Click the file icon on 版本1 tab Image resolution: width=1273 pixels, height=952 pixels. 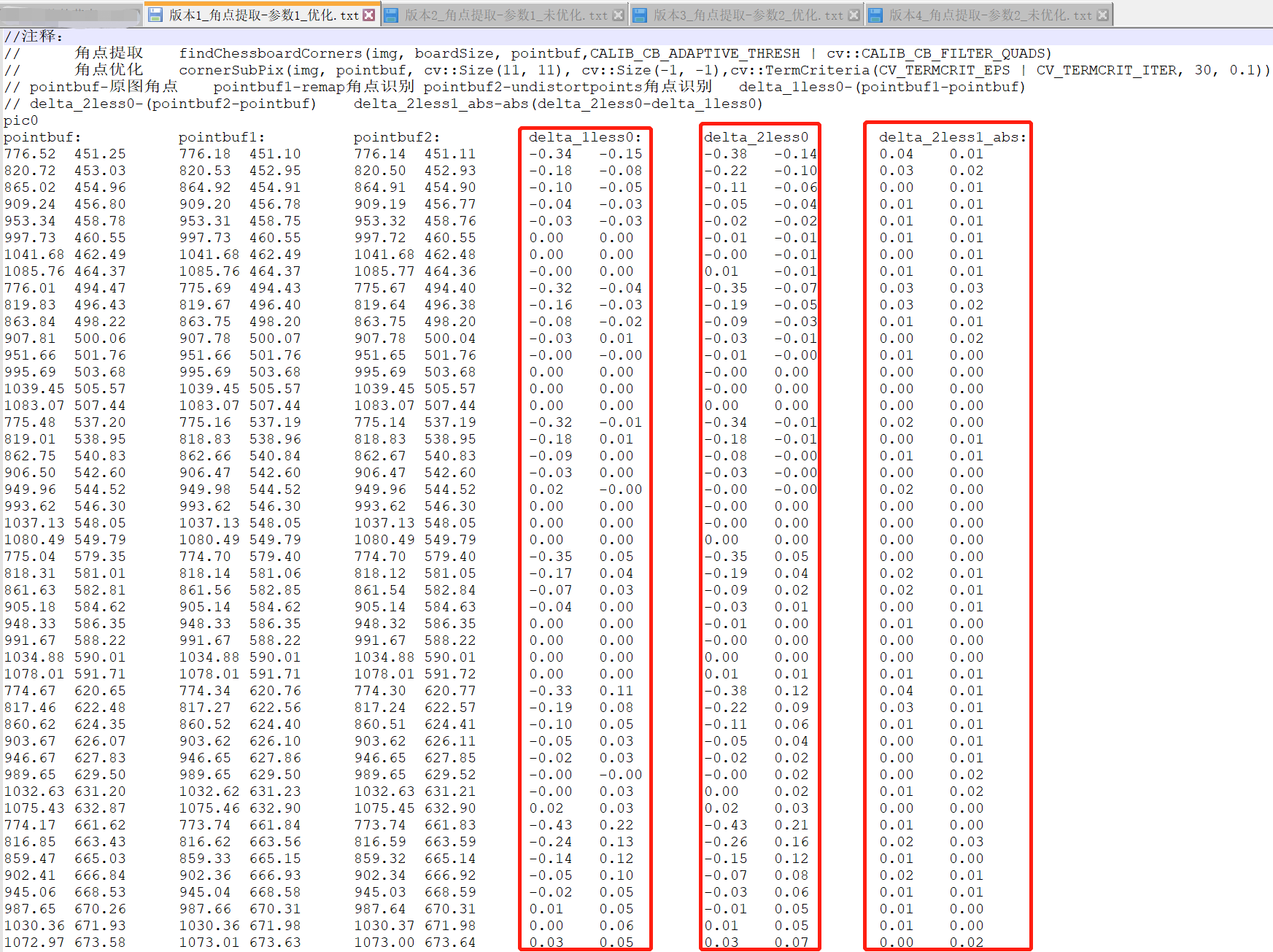pyautogui.click(x=156, y=13)
